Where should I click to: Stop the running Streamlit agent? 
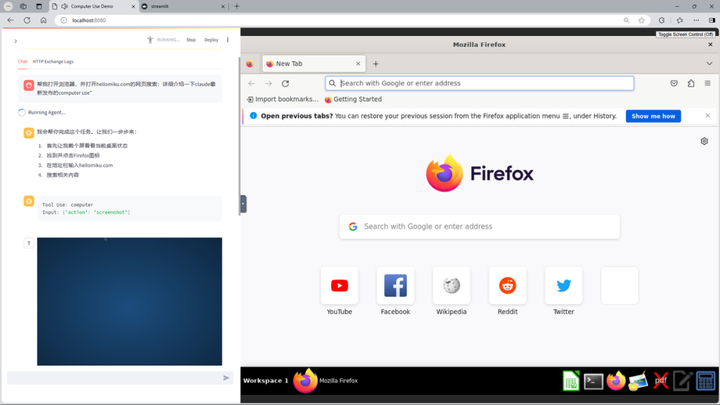191,40
